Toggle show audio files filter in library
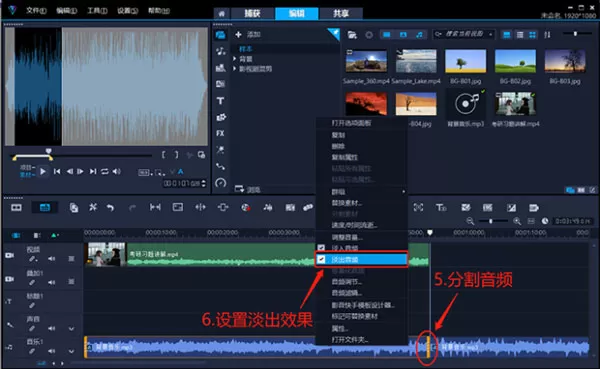 coord(419,35)
